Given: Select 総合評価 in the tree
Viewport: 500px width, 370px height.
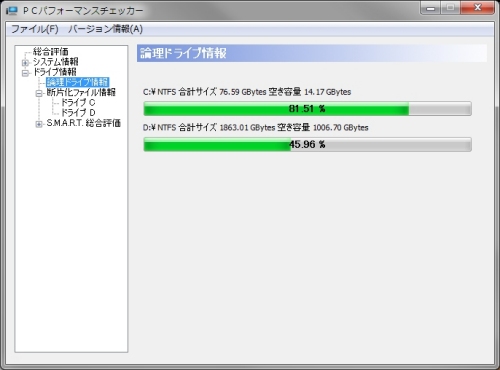Looking at the screenshot, I should [51, 52].
